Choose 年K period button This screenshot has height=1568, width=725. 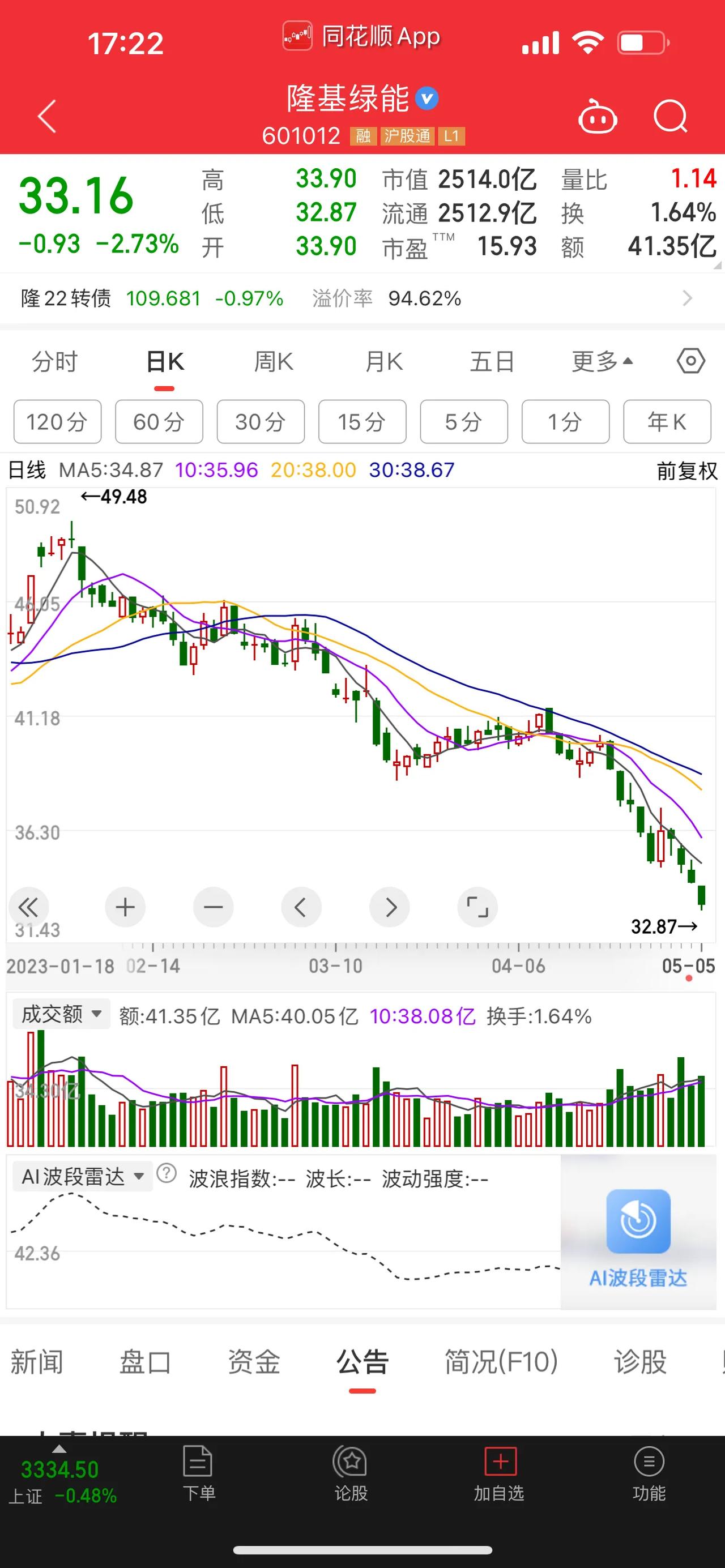coord(667,421)
